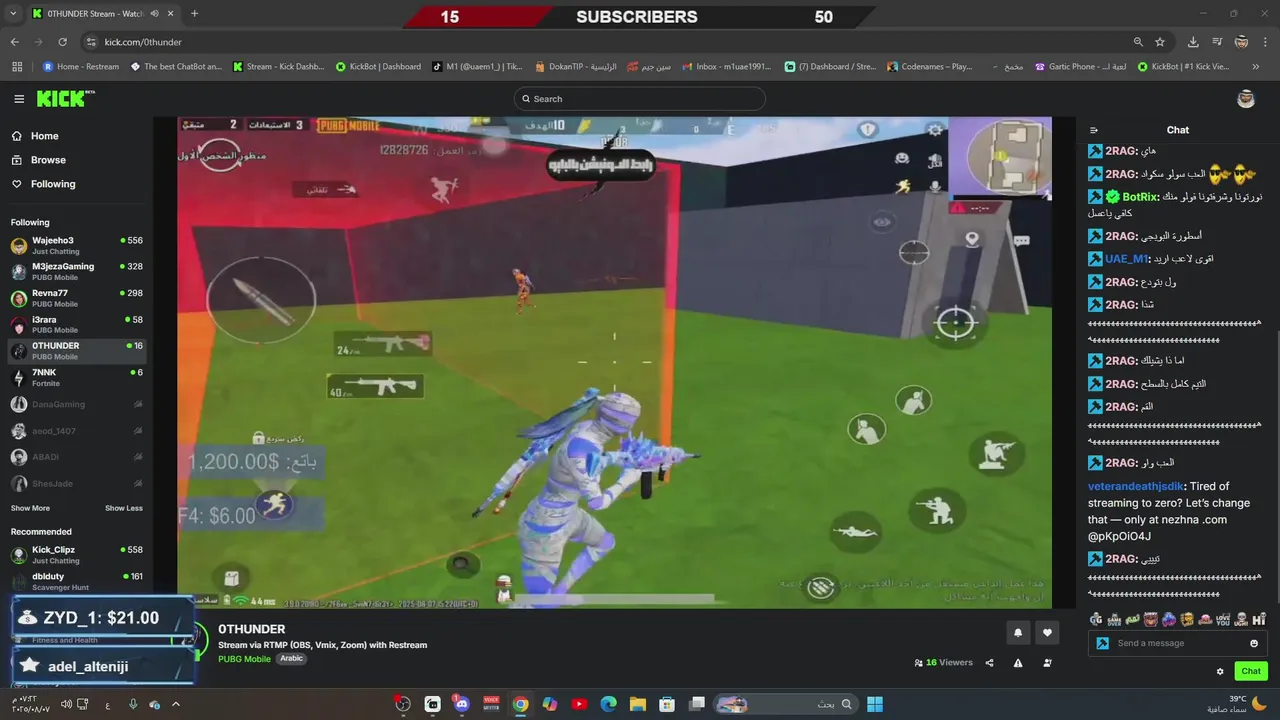Click the KICK logo

pyautogui.click(x=64, y=98)
